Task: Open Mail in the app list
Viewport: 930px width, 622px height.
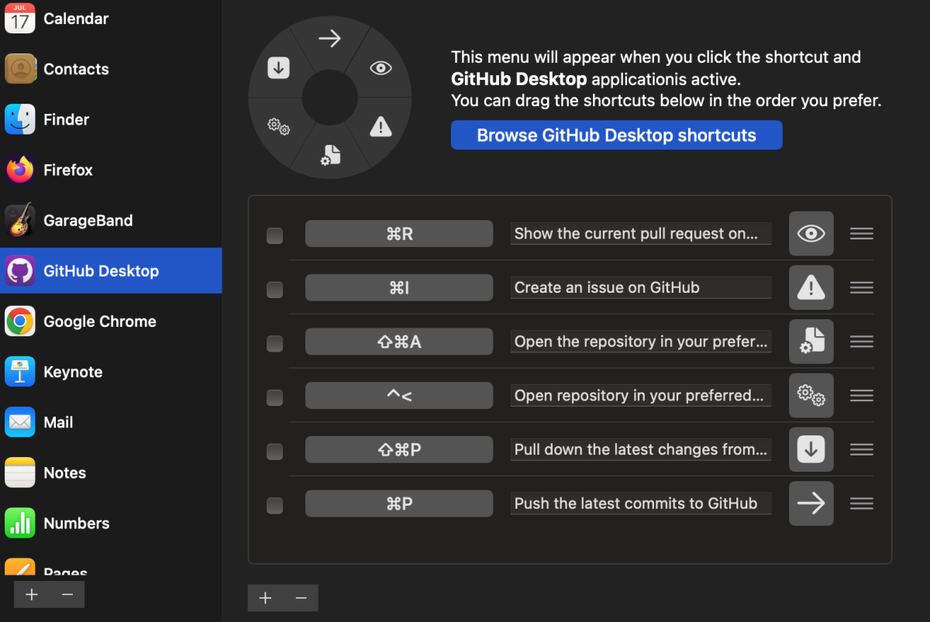Action: coord(111,422)
